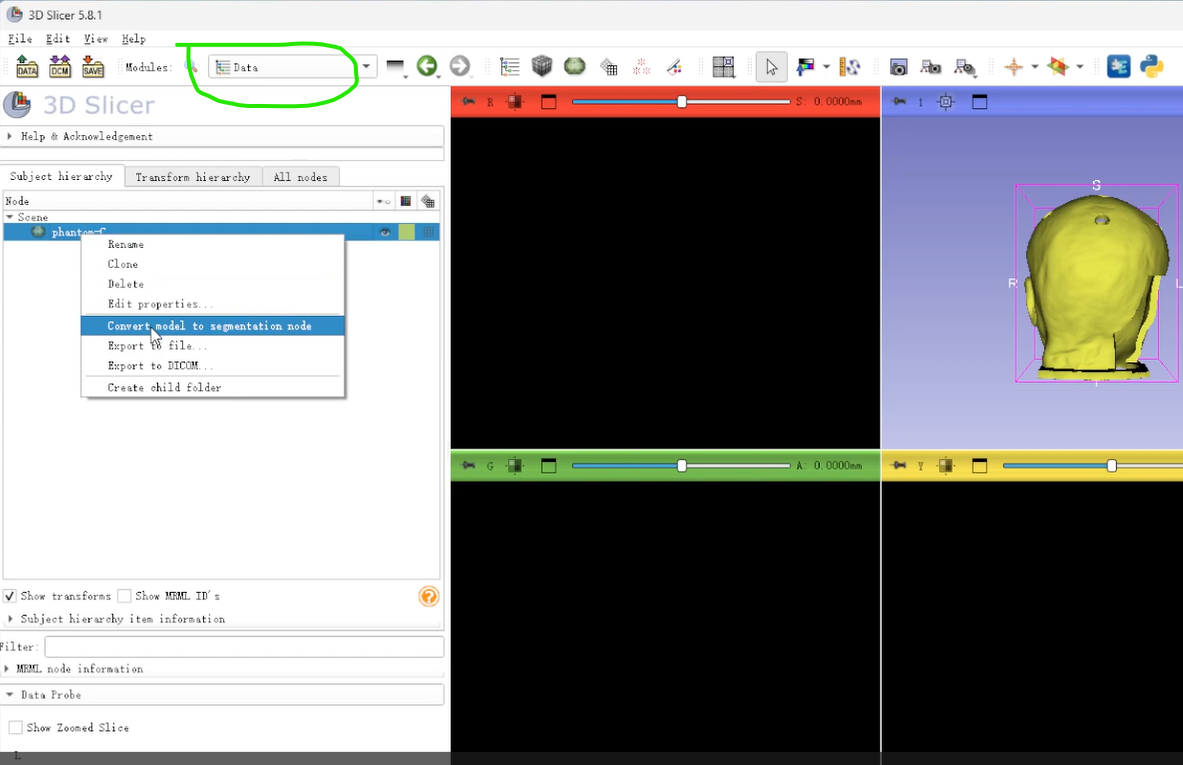Enable Show Zoomed Slice checkbox
The width and height of the screenshot is (1183, 765).
click(x=15, y=727)
